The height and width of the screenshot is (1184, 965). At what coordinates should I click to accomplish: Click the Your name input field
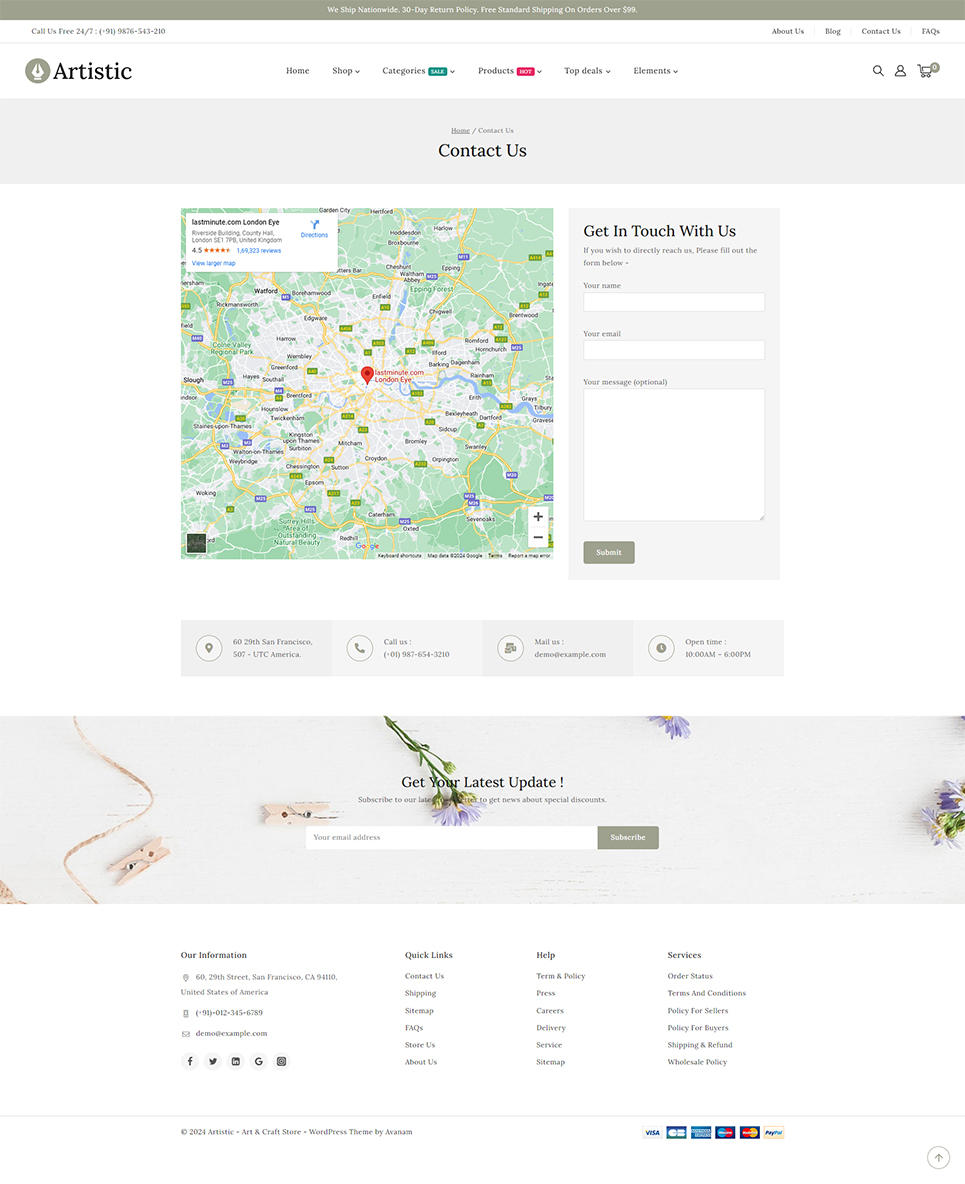pos(673,302)
